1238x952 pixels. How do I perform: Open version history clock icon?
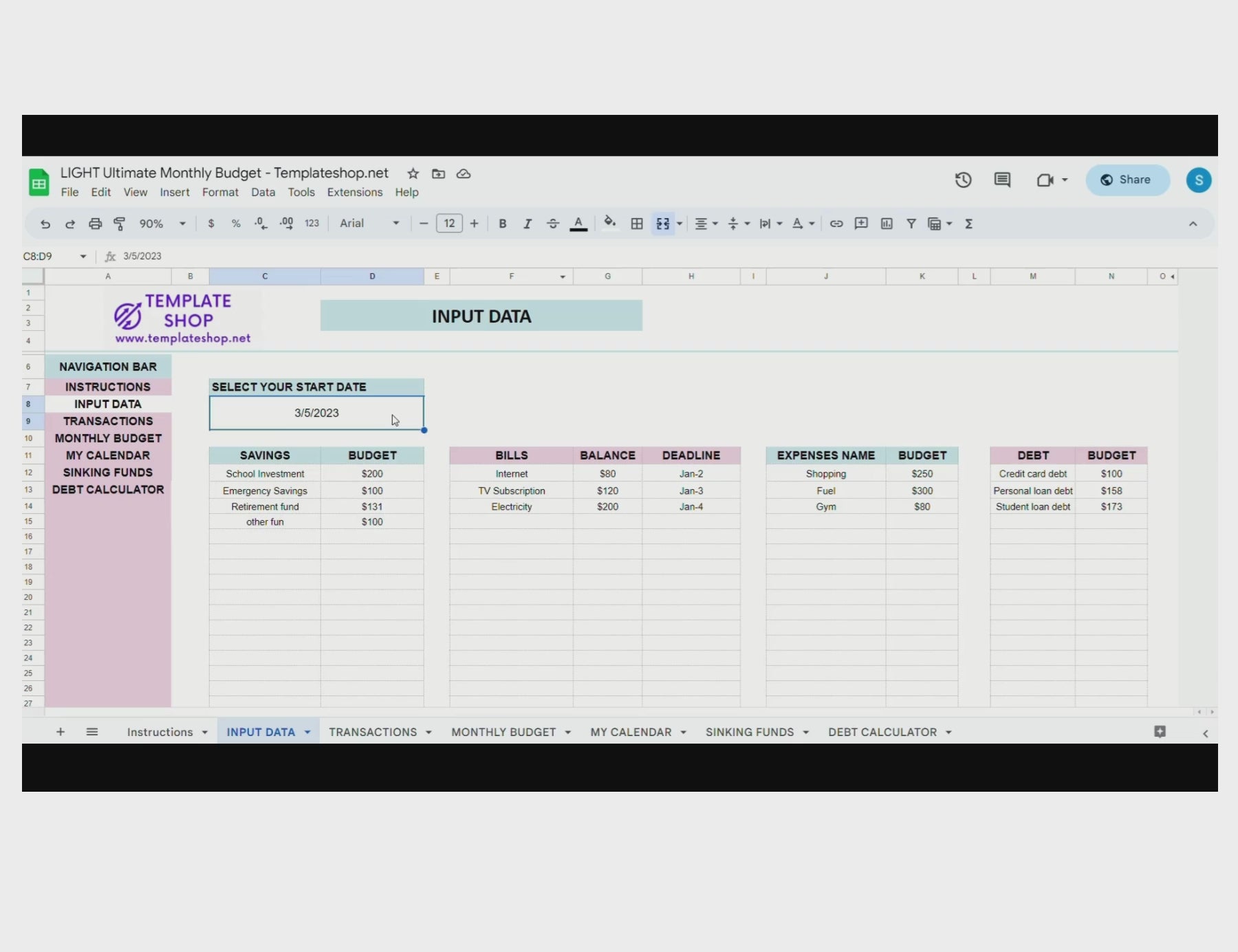click(x=963, y=180)
